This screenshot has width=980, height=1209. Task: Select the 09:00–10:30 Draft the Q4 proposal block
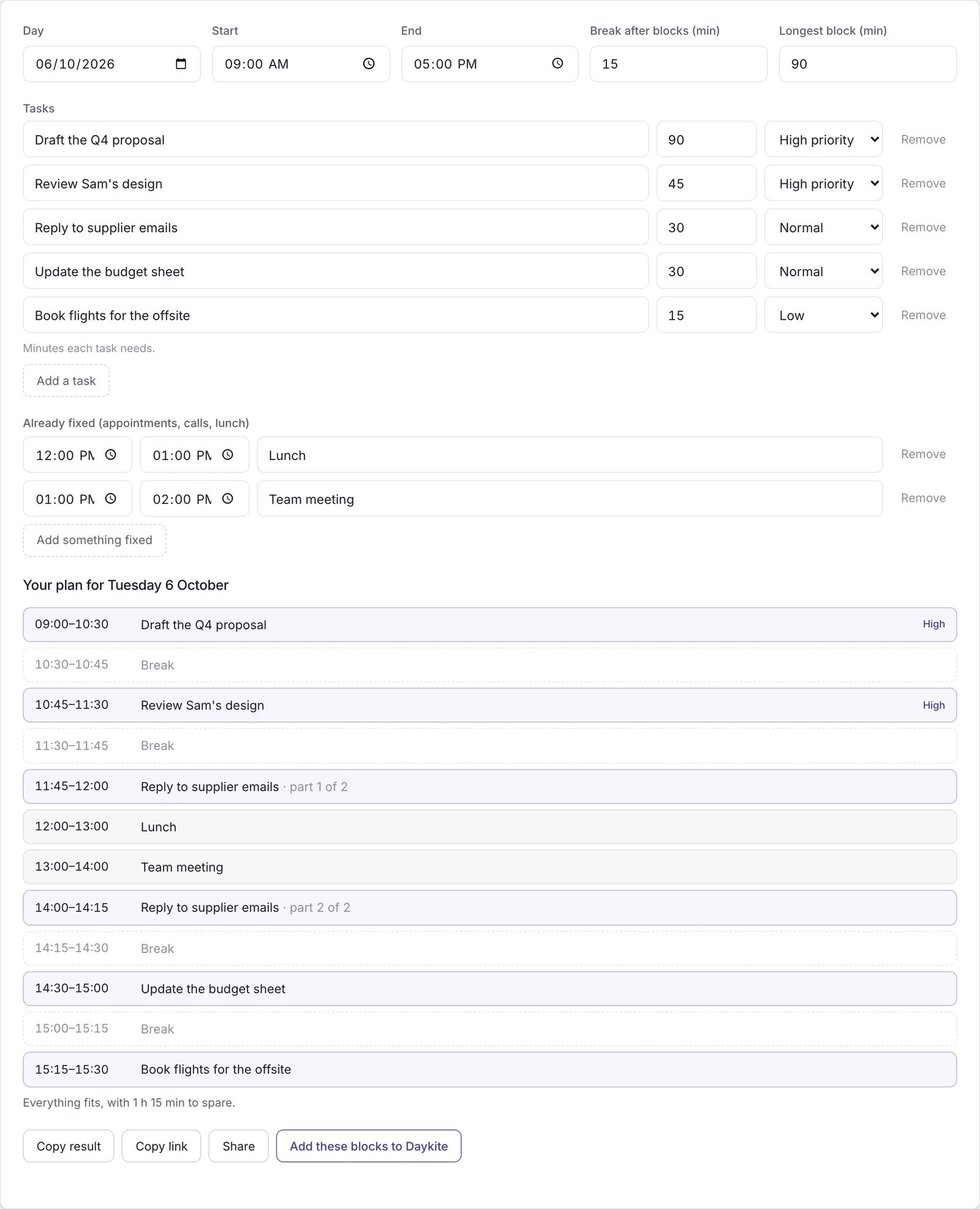[490, 624]
